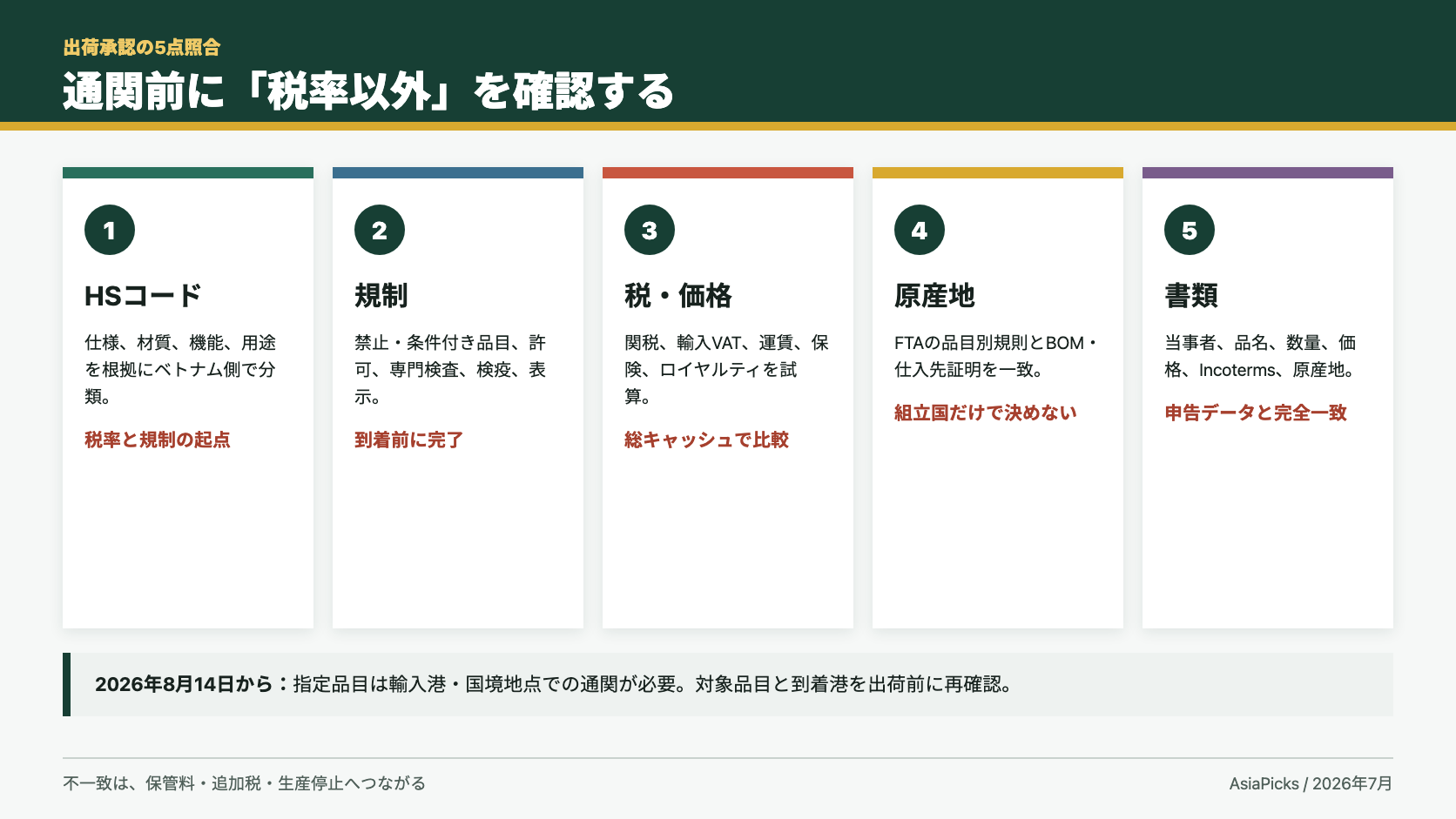Click the red text 税率と規制の起点
The height and width of the screenshot is (819, 1456).
click(158, 440)
